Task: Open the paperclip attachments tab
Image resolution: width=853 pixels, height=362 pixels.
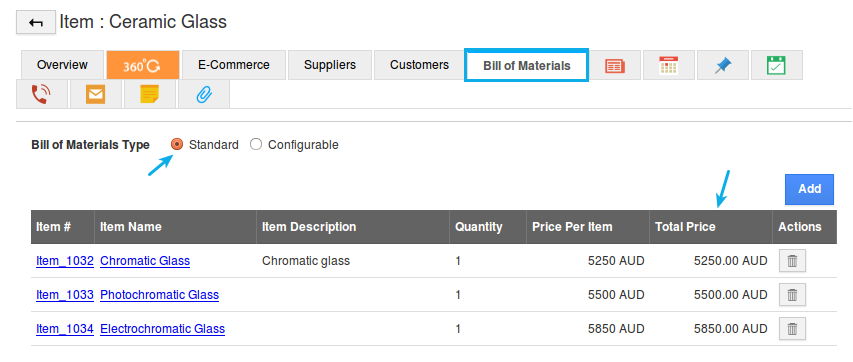Action: pos(203,95)
